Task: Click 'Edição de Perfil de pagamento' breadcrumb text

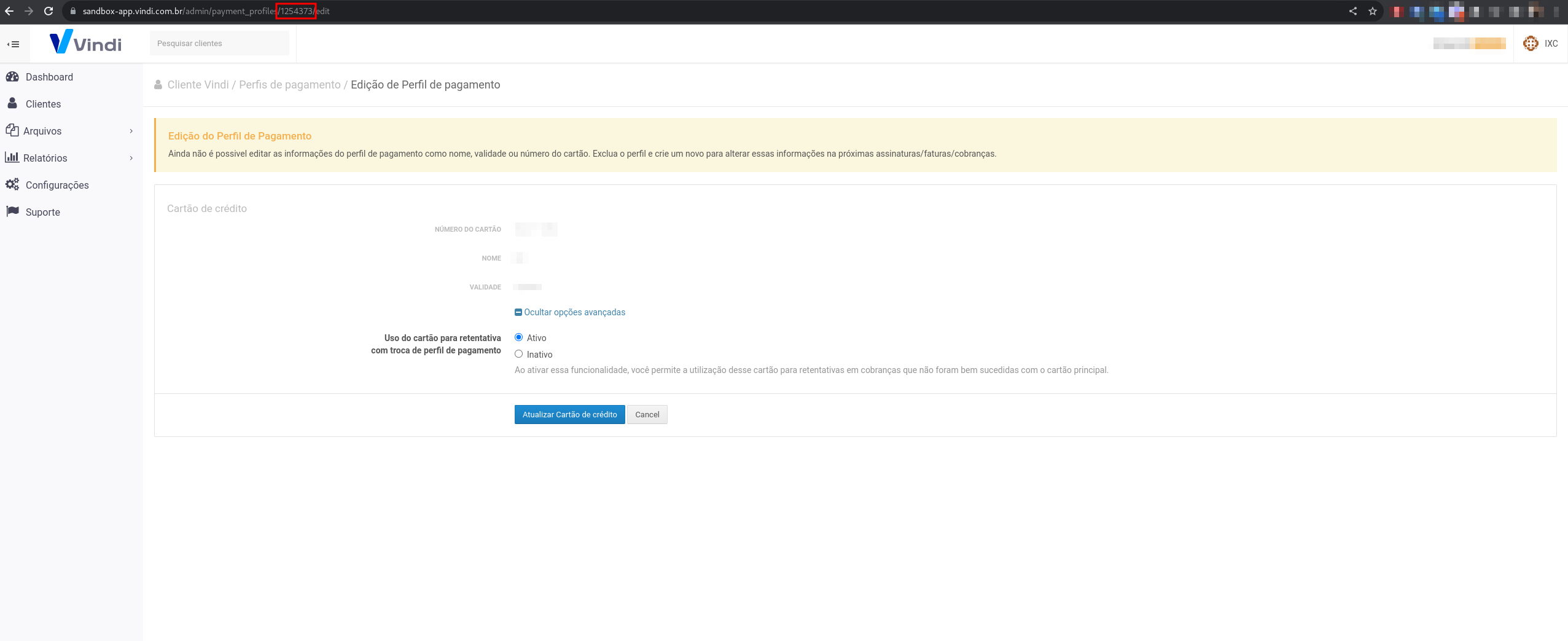Action: pyautogui.click(x=425, y=85)
